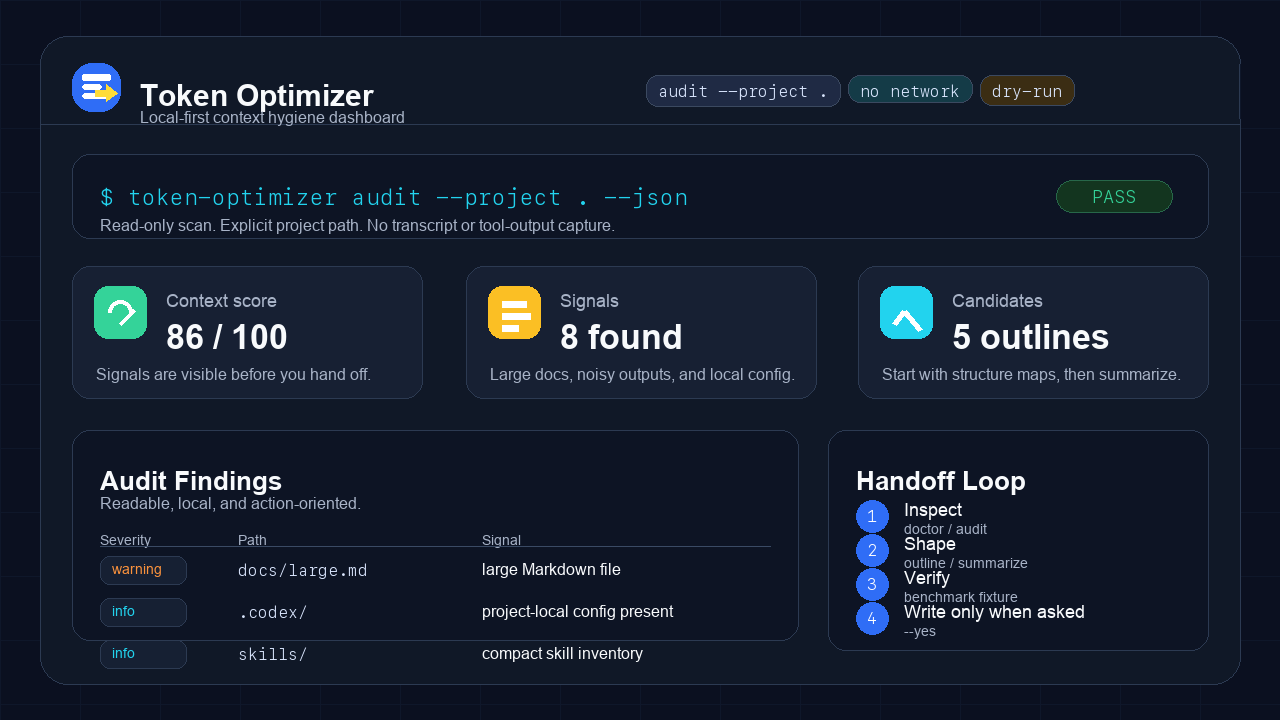1280x720 pixels.
Task: Click the '5 outlines' candidates value
Action: point(1030,337)
